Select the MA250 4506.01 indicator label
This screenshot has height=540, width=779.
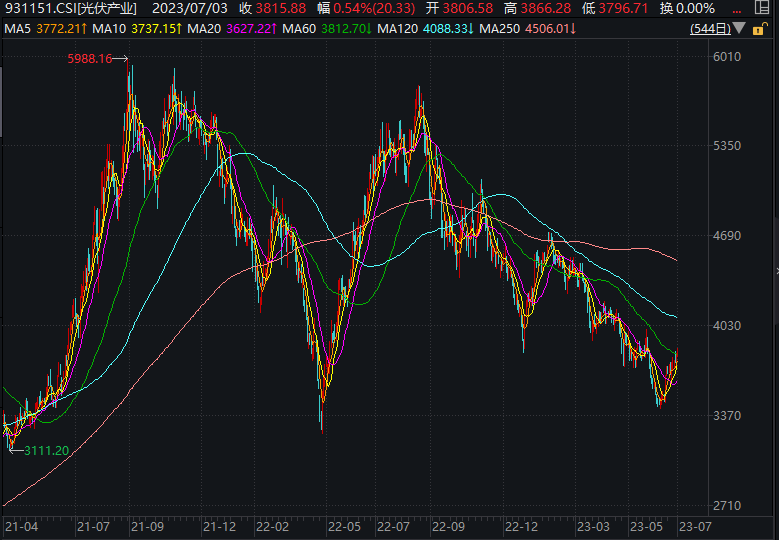tap(528, 29)
